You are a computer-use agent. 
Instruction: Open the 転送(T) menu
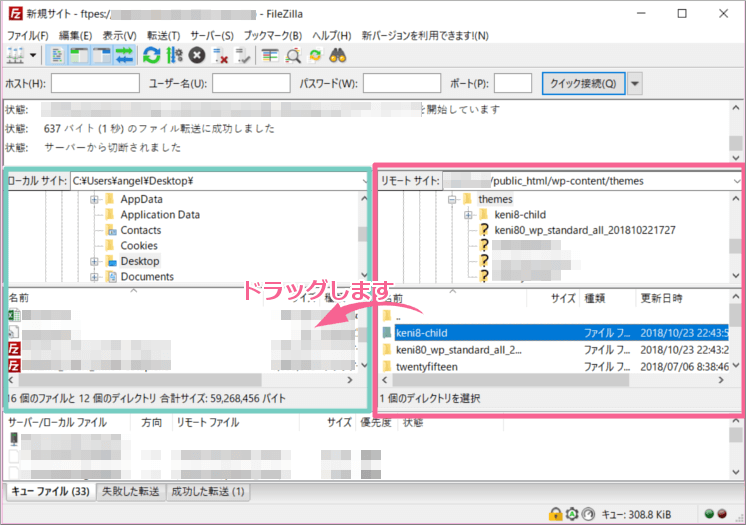coord(163,36)
